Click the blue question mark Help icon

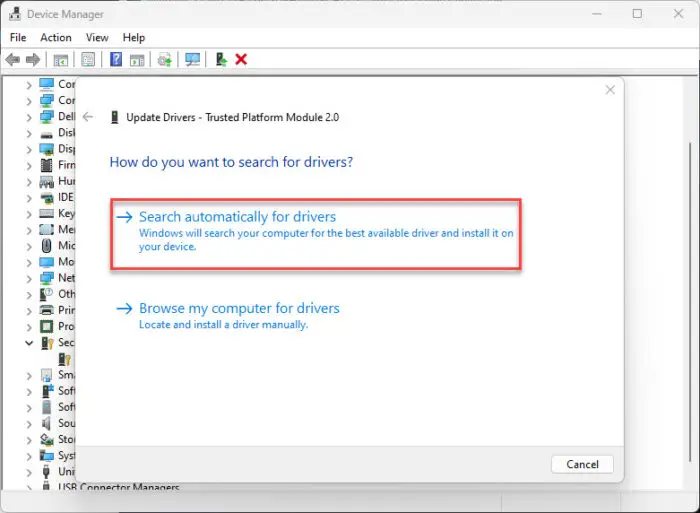[116, 60]
